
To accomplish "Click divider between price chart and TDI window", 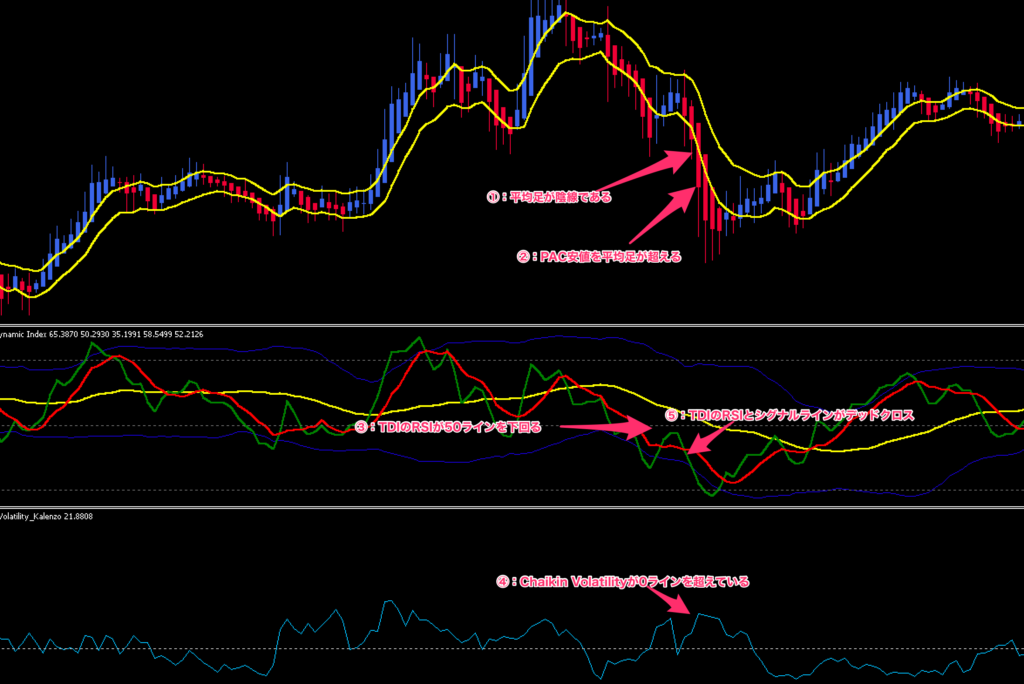I will [512, 325].
